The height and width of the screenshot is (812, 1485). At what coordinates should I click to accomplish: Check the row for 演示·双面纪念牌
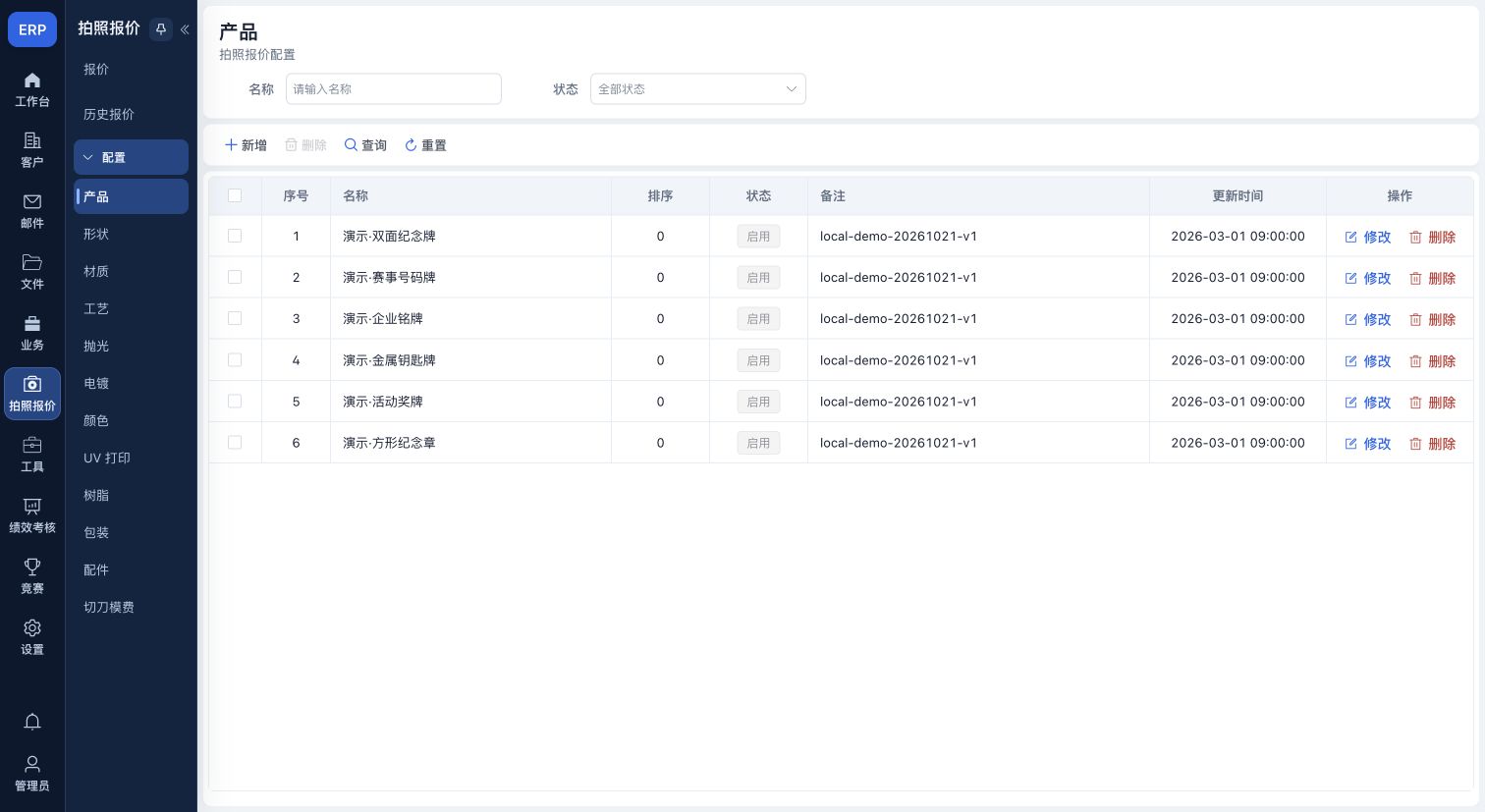pyautogui.click(x=235, y=236)
